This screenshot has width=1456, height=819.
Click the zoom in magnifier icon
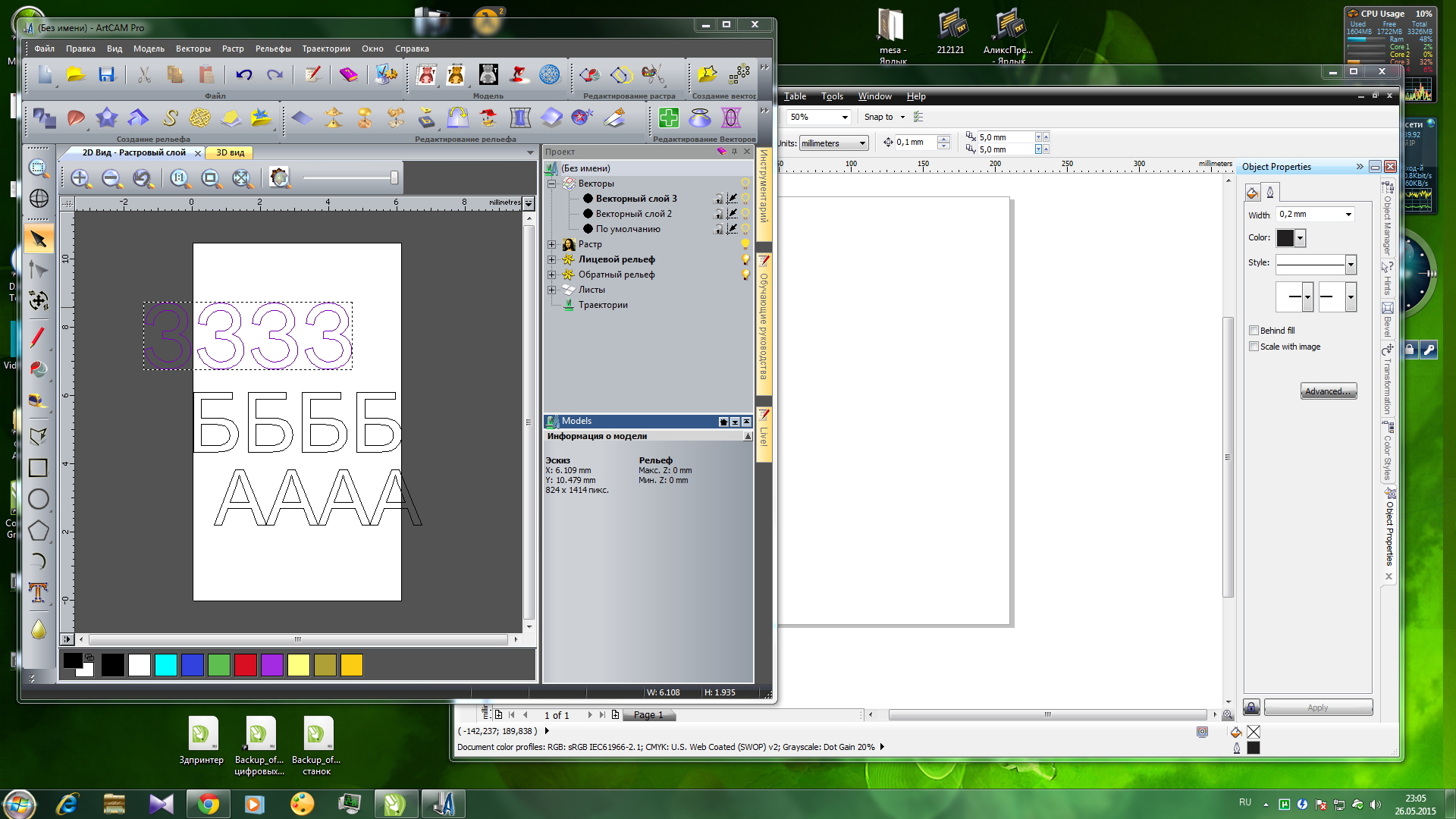pos(80,179)
